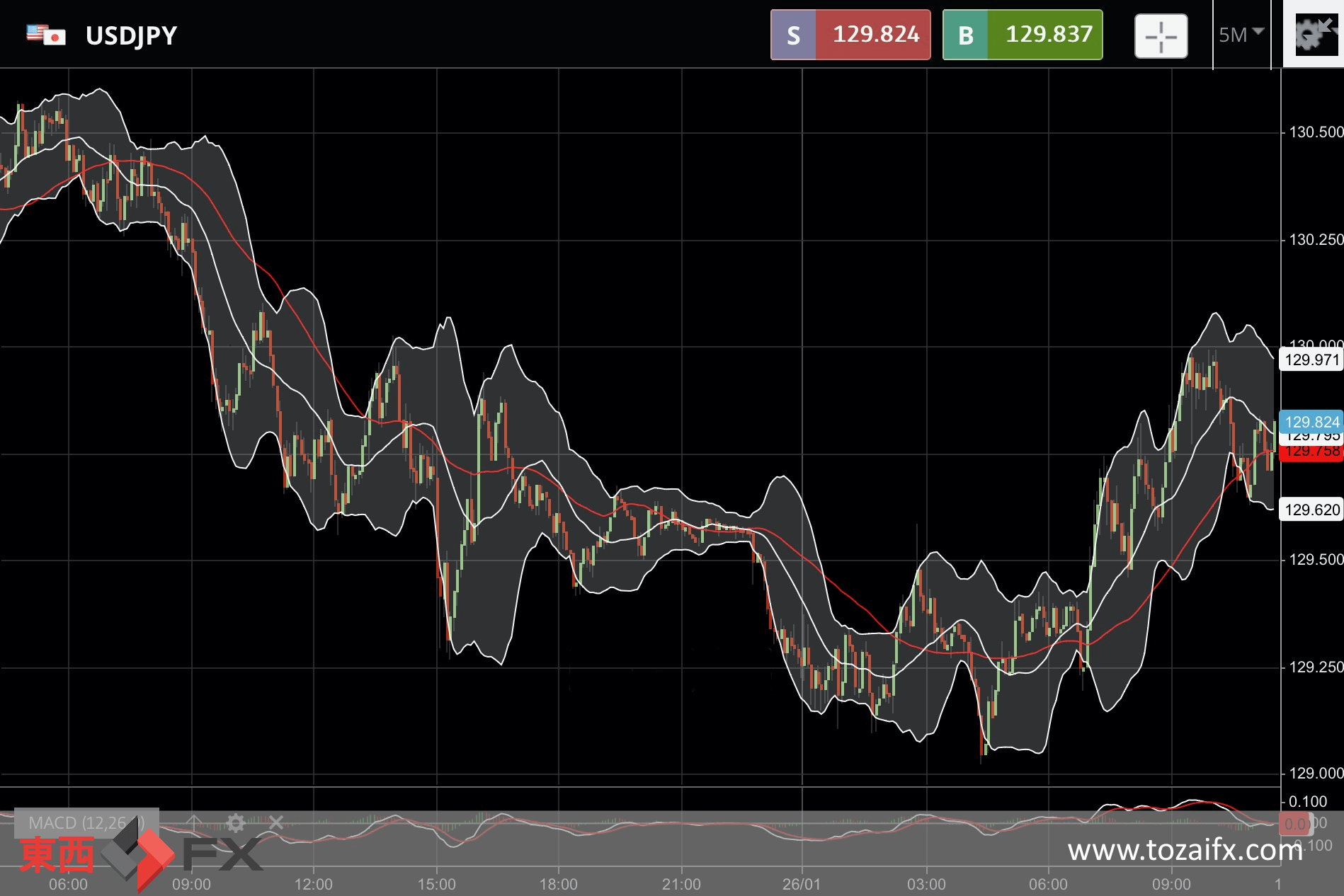Viewport: 1344px width, 896px height.
Task: Click the 129.620 lower band price label
Action: pos(1311,510)
